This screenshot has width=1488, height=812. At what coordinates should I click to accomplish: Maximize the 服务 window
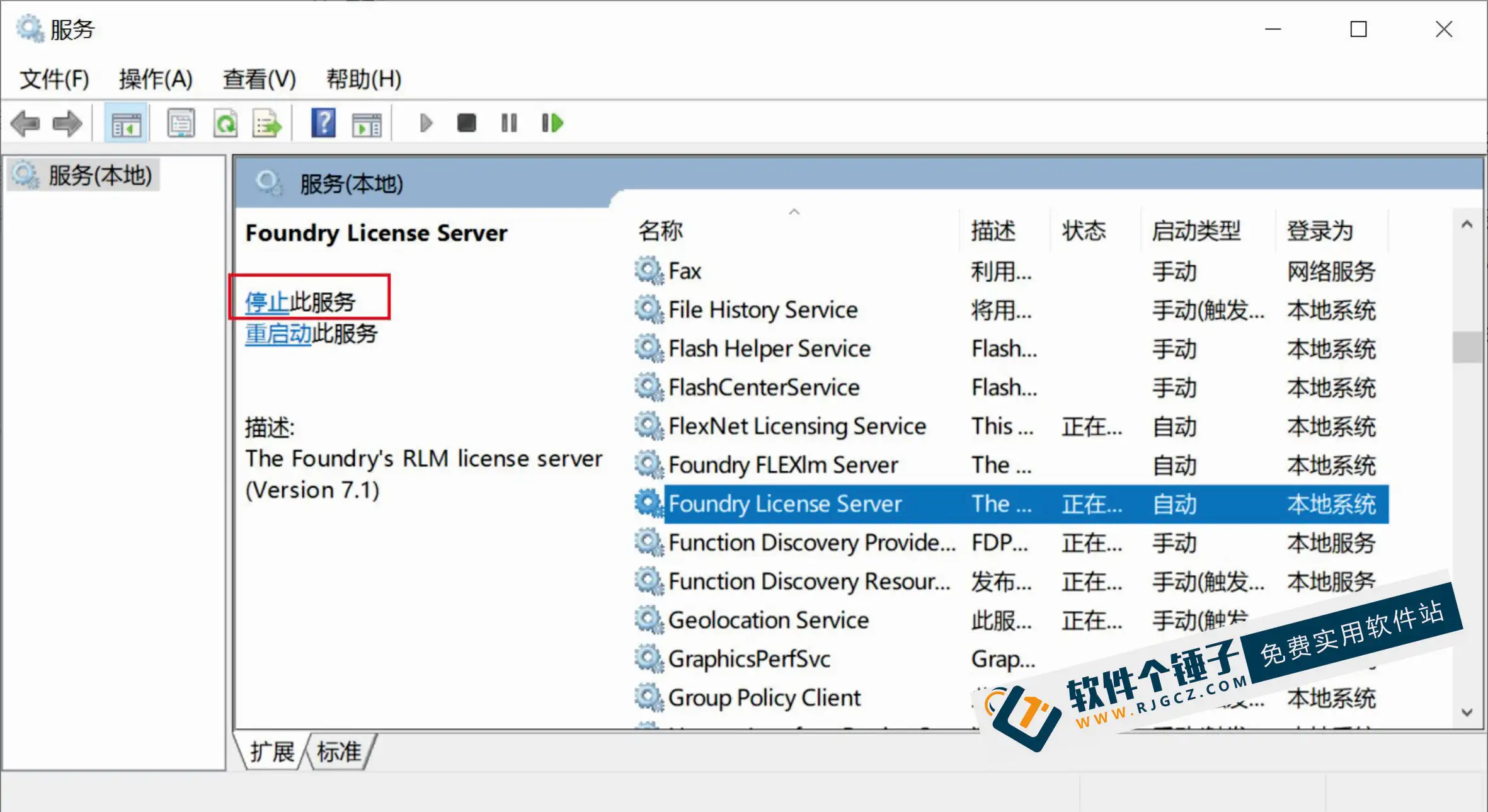coord(1359,29)
